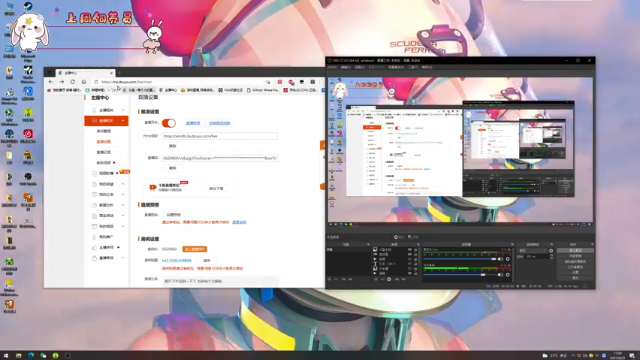The image size is (640, 360).
Task: Open the scene transition dropdown in OBS
Action: tap(533, 250)
